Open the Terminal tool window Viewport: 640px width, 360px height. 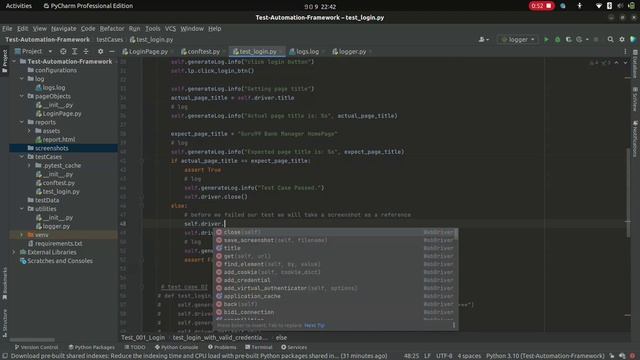[x=259, y=347]
